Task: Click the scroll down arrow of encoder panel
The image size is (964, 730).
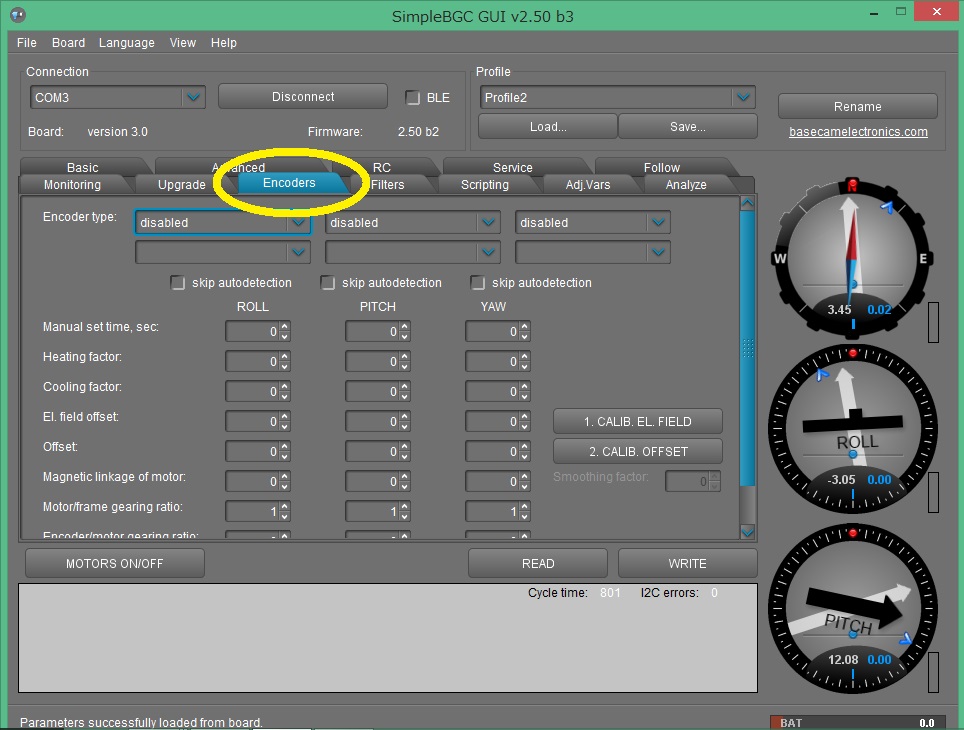Action: (748, 533)
